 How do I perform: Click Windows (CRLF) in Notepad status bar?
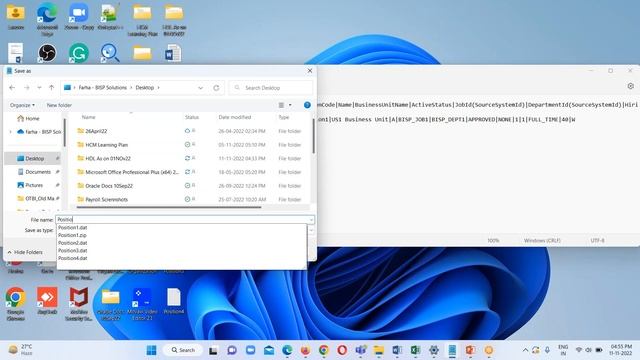click(x=542, y=240)
